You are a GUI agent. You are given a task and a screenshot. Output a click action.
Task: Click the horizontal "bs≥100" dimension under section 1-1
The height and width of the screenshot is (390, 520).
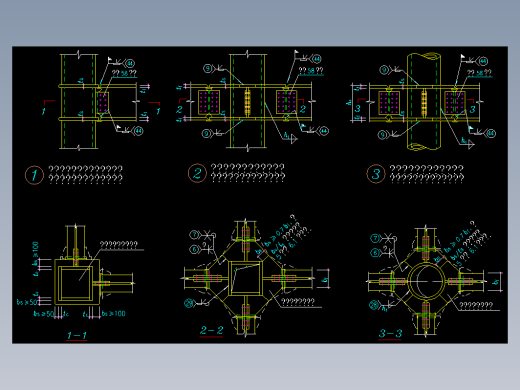pyautogui.click(x=114, y=313)
